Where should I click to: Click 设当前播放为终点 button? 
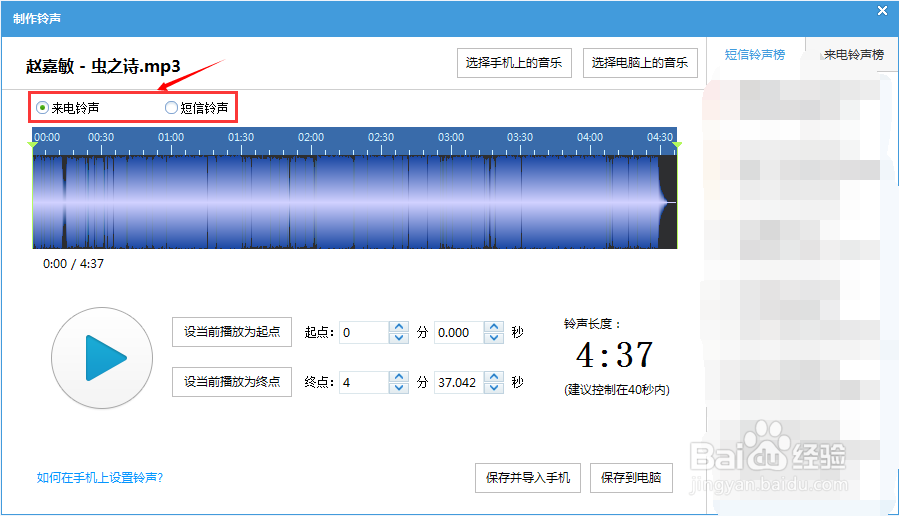(232, 382)
